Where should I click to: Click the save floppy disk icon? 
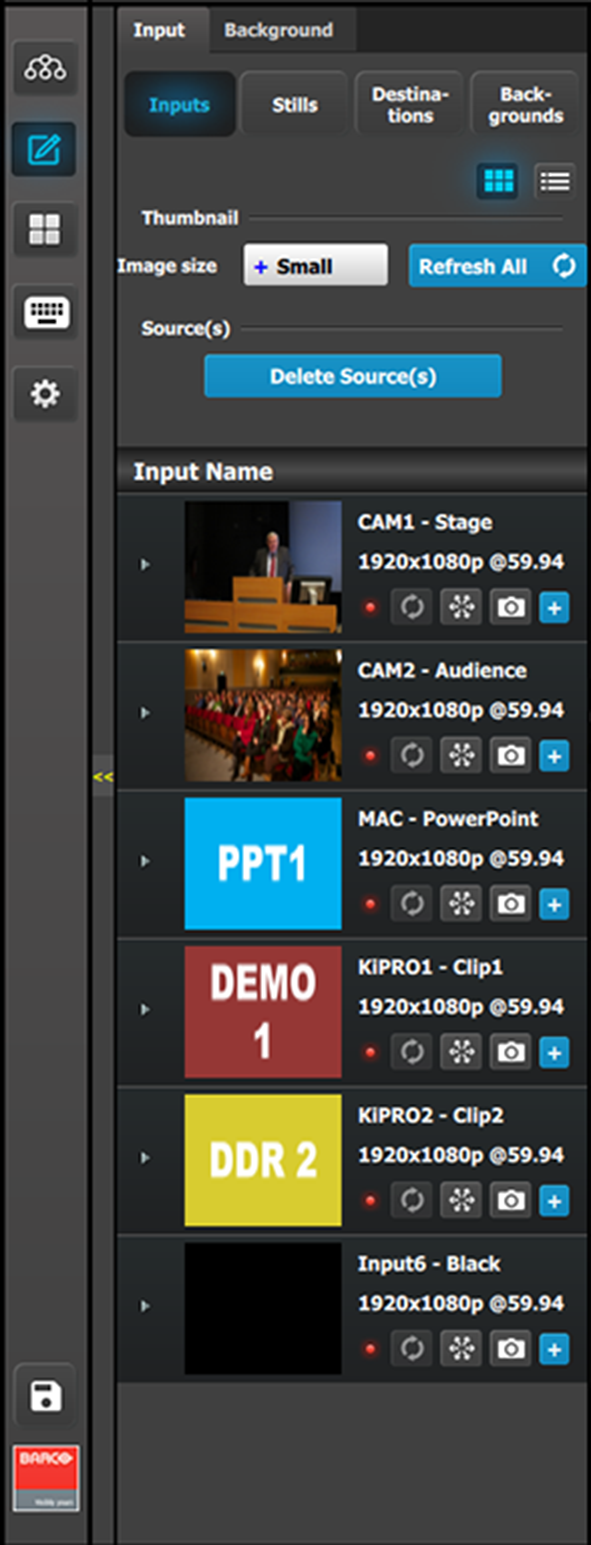coord(45,1395)
